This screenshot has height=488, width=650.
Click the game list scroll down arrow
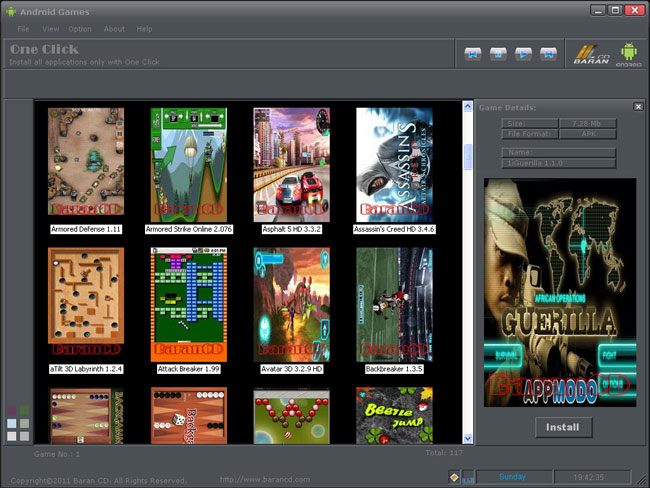tap(468, 438)
